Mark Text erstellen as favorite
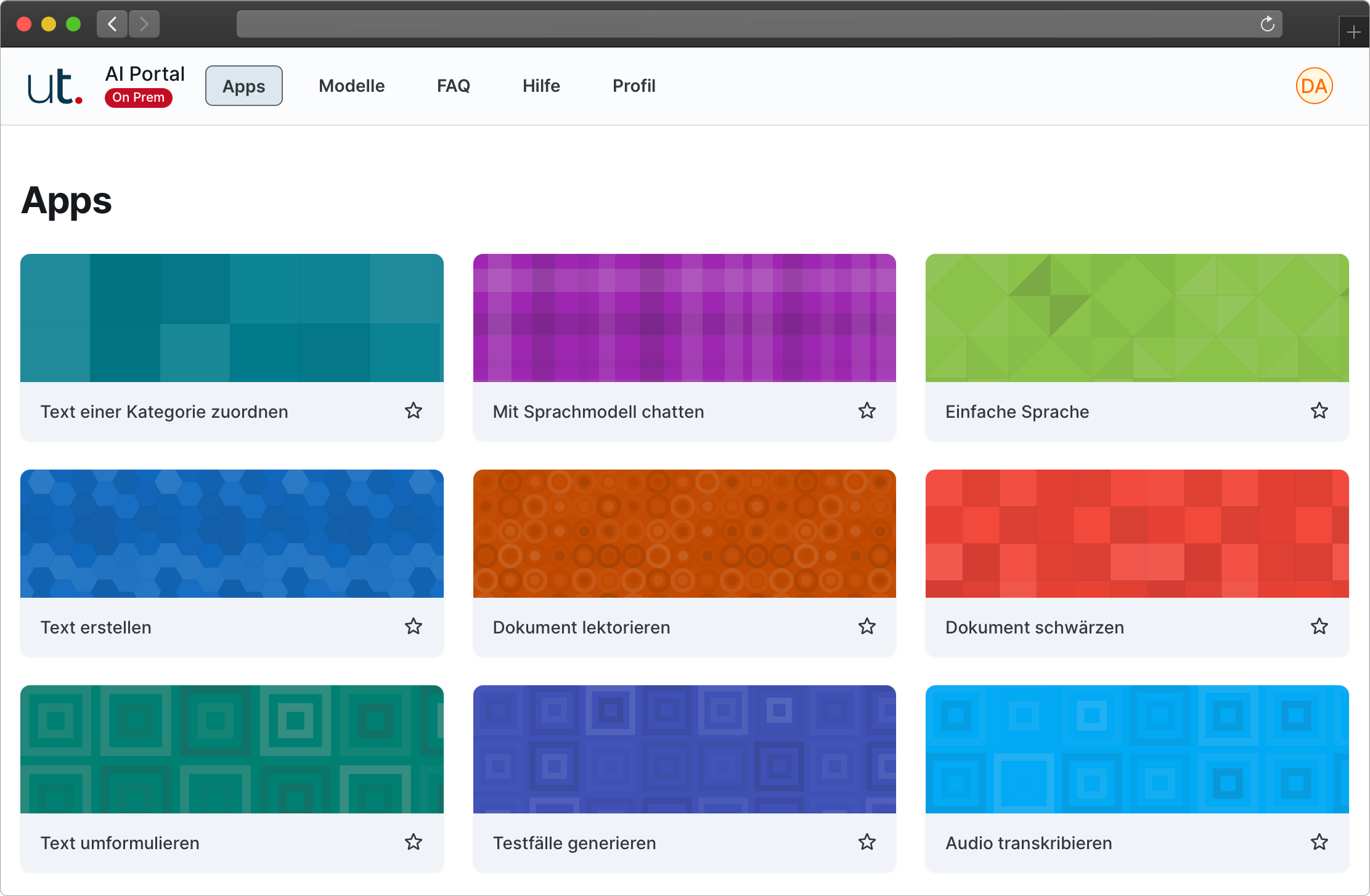Screen dimensions: 1370x896 coord(414,627)
